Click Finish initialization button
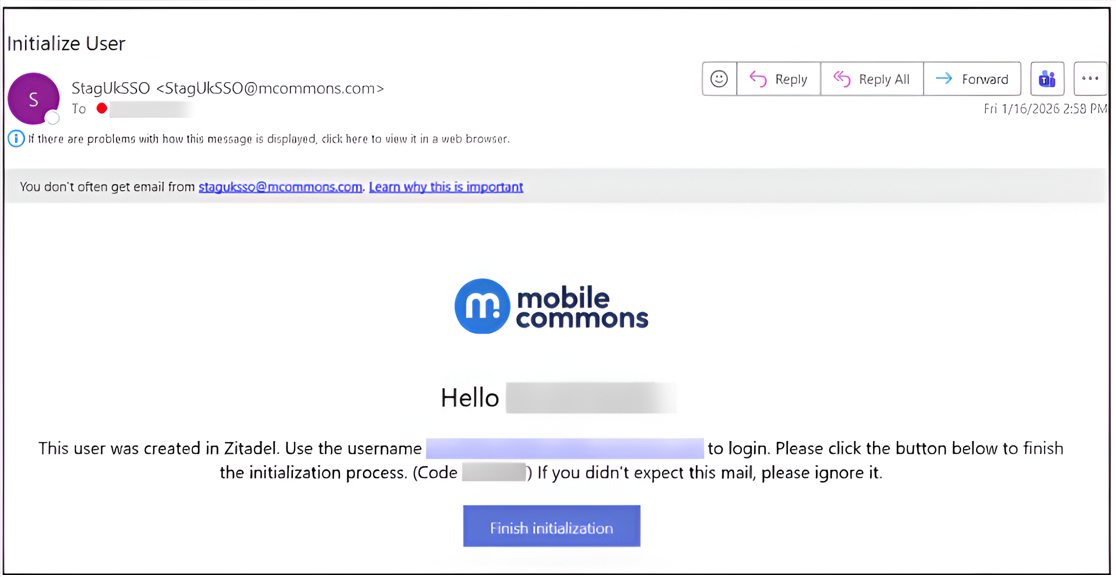Screen dimensions: 1116x577 point(551,527)
